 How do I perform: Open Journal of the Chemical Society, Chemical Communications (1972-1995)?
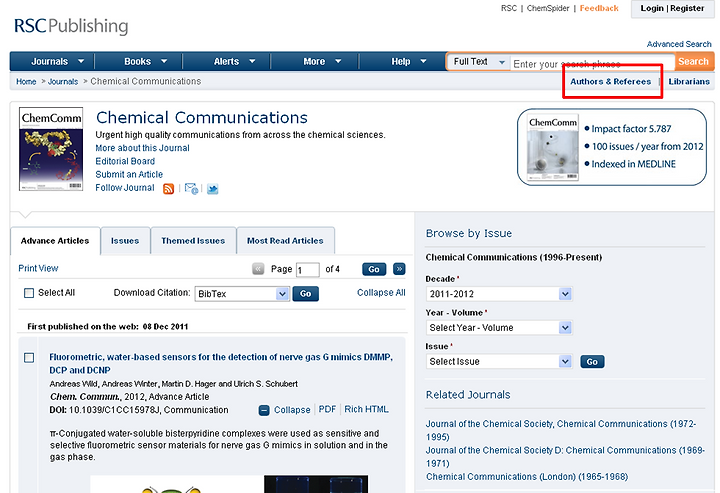[x=561, y=430]
